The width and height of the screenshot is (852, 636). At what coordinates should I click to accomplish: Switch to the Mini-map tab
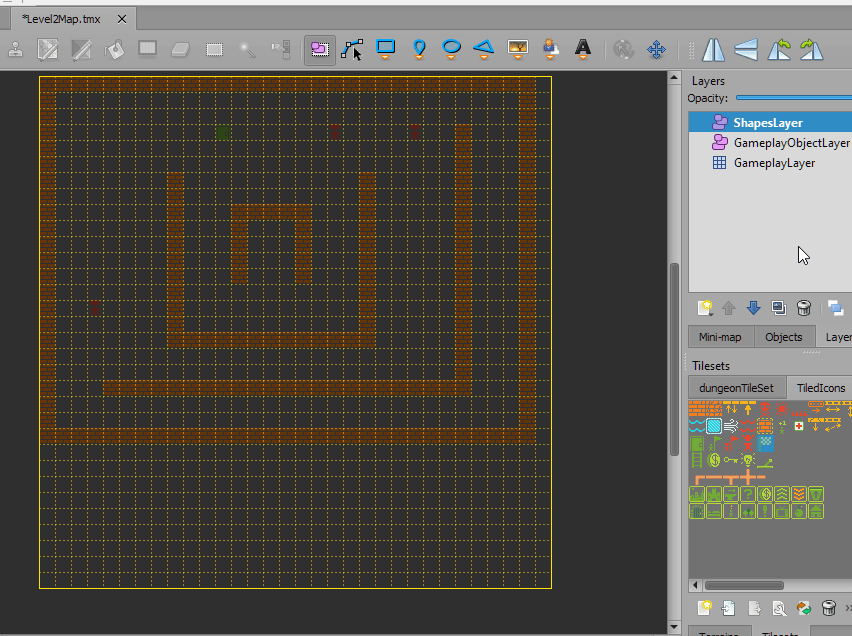tap(720, 337)
